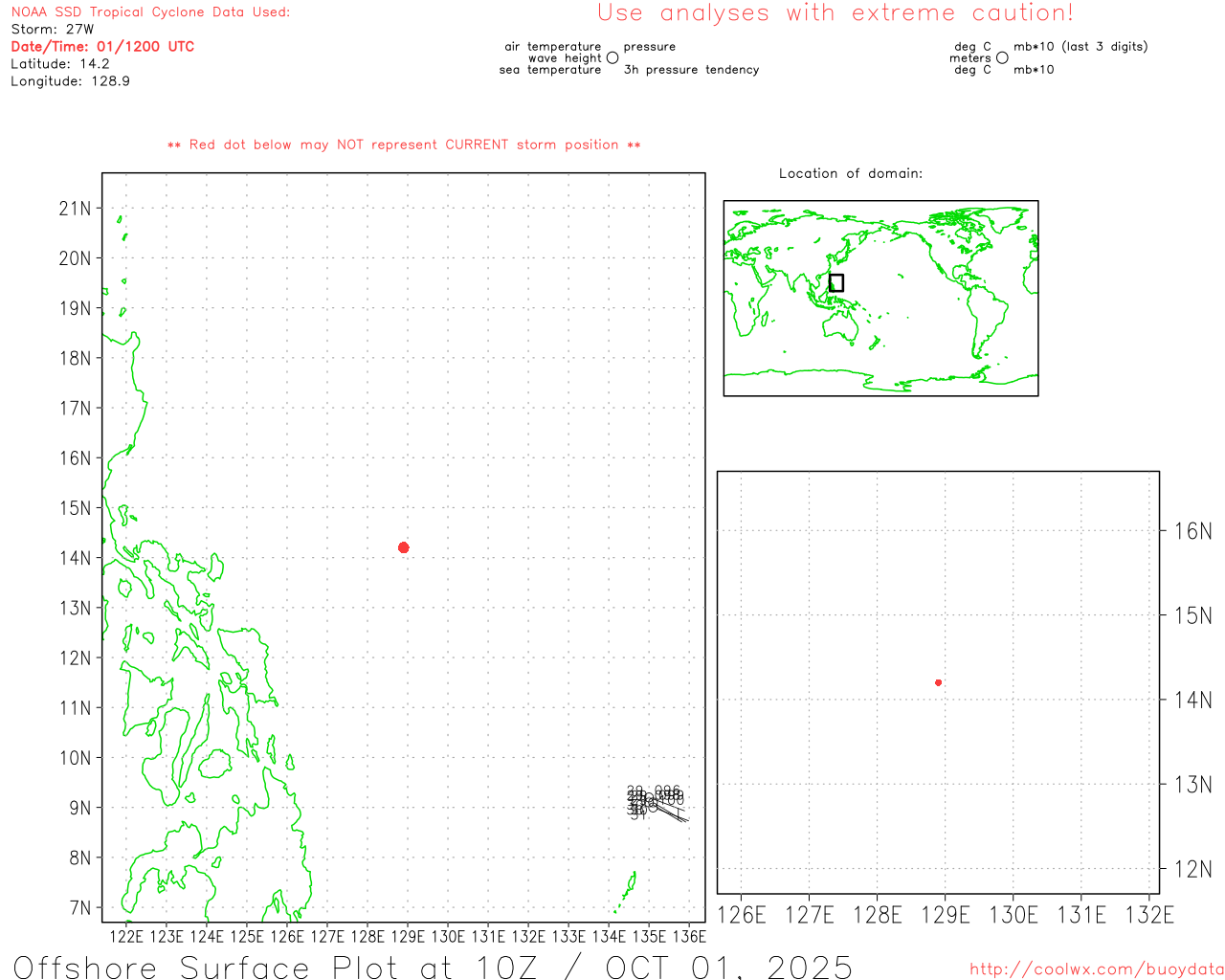1225x980 pixels.
Task: Click the 'Use analyses with extreme caution!' warning
Action: 835,13
